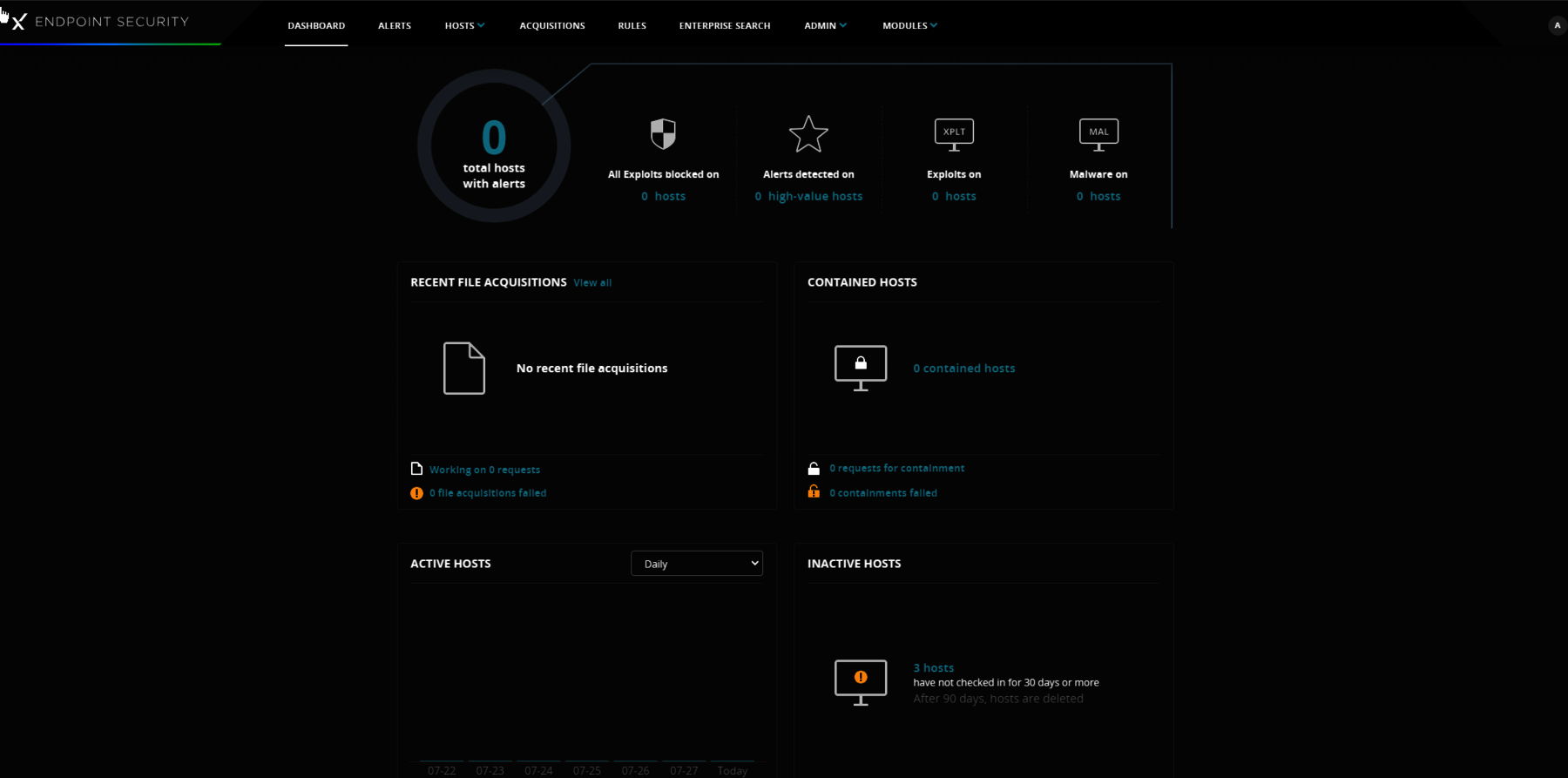Go to the Enterprise Search tab
This screenshot has height=778, width=1568.
(x=725, y=25)
